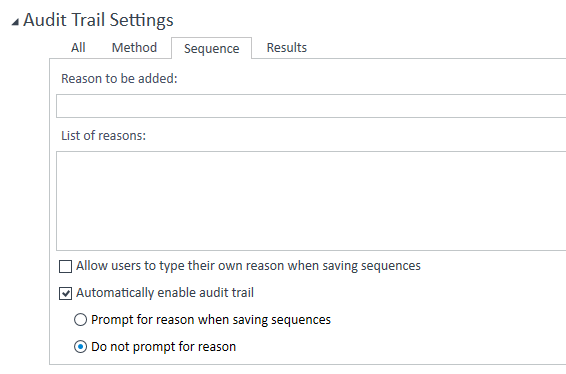This screenshot has height=374, width=566.
Task: Select Prompt for reason when saving sequences radio
Action: pos(80,320)
